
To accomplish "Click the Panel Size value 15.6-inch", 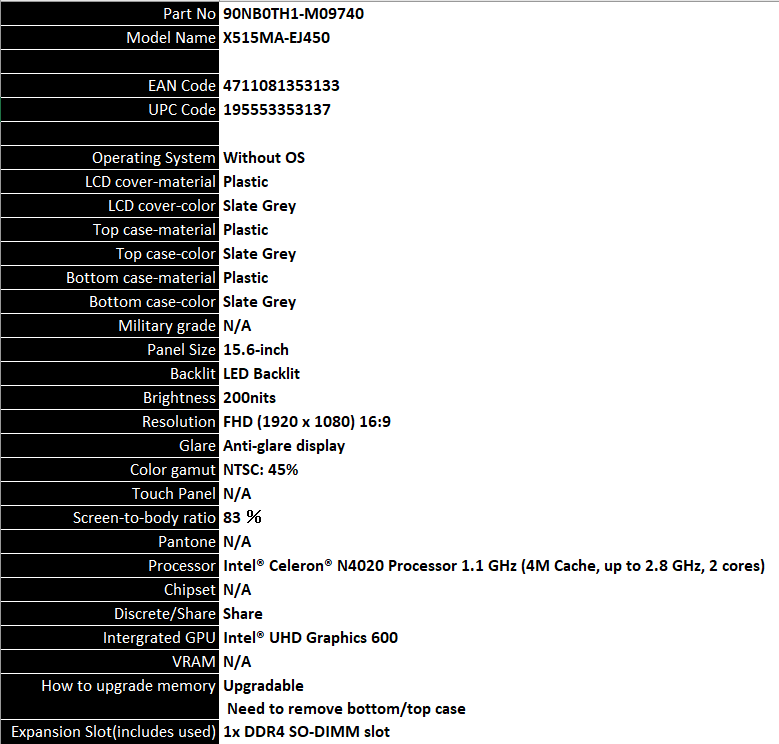I will 256,350.
